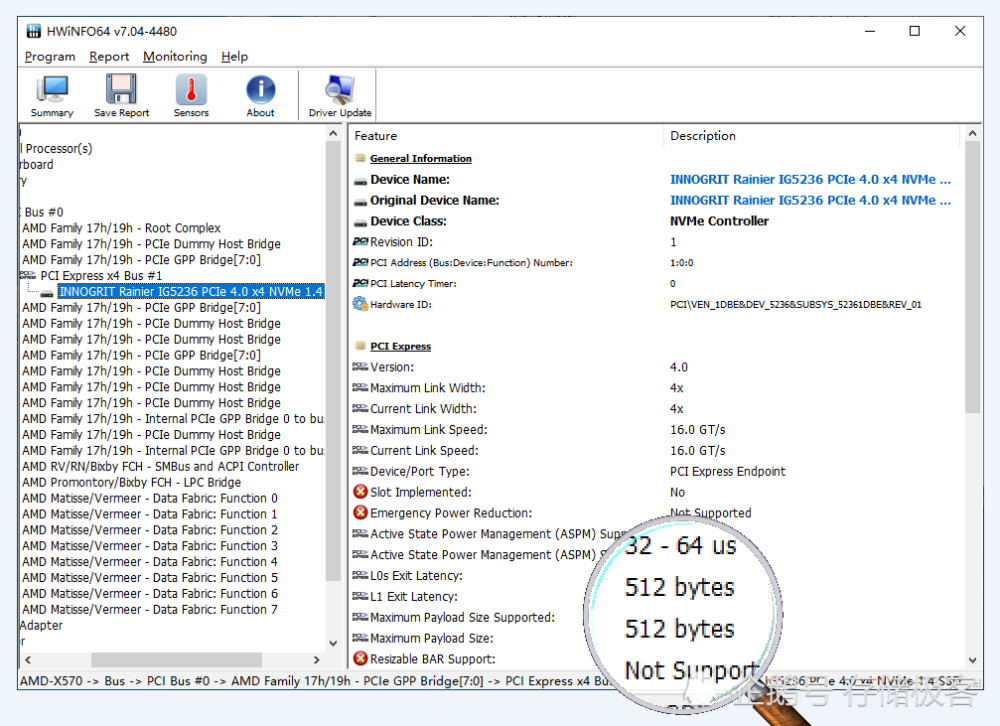The height and width of the screenshot is (726, 1000).
Task: Click the Hardware ID gear icon
Action: (360, 304)
